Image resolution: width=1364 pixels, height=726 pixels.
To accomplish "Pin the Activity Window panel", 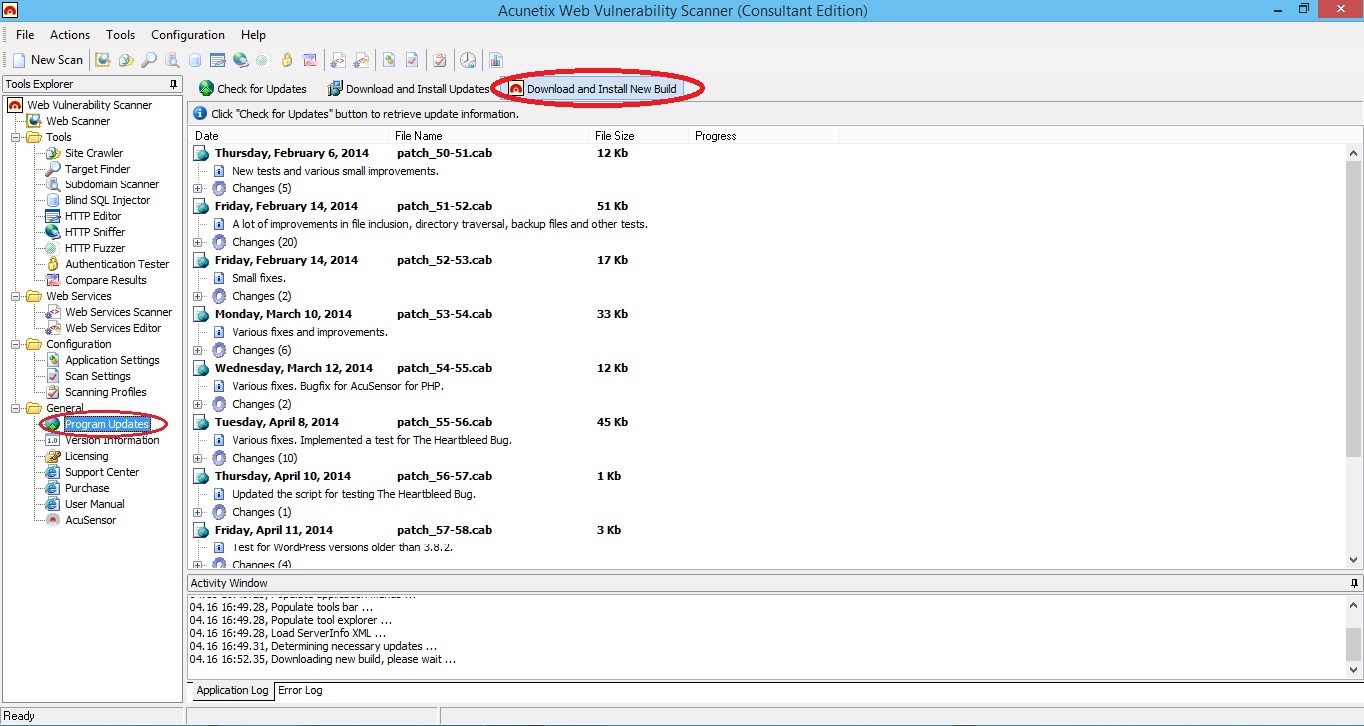I will 1354,583.
